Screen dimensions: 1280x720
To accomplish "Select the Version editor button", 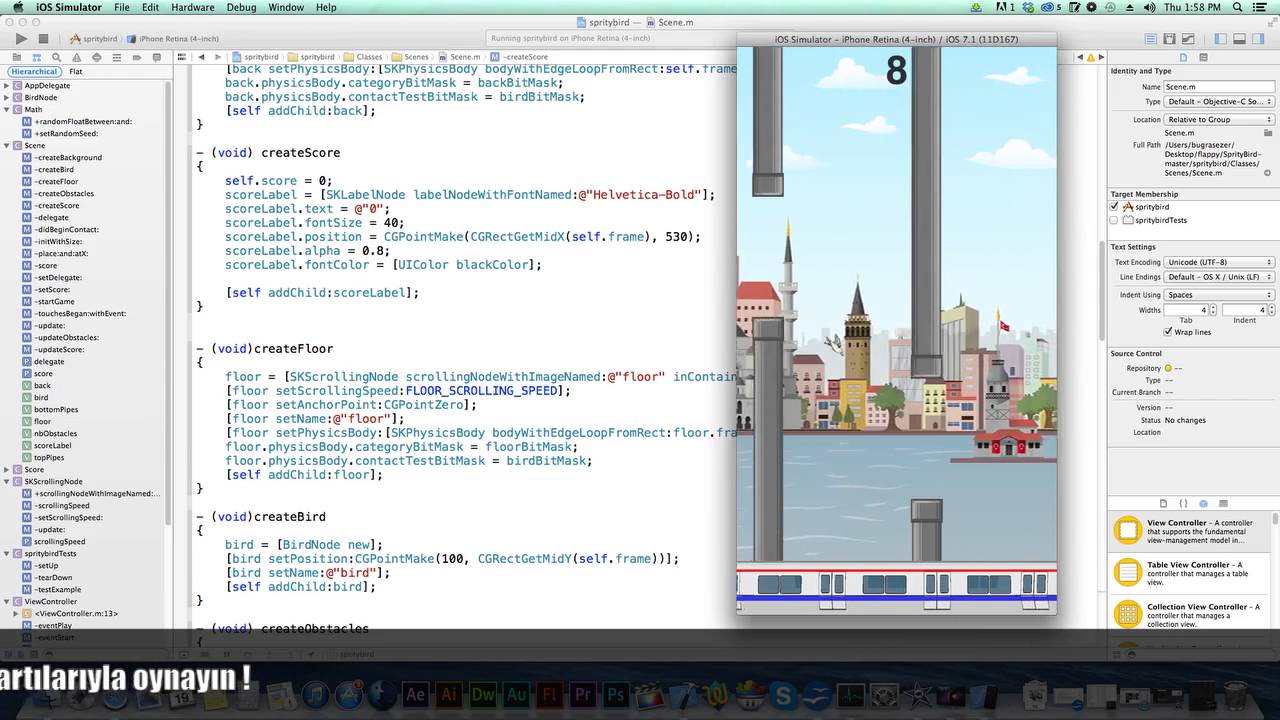I will tap(1187, 39).
